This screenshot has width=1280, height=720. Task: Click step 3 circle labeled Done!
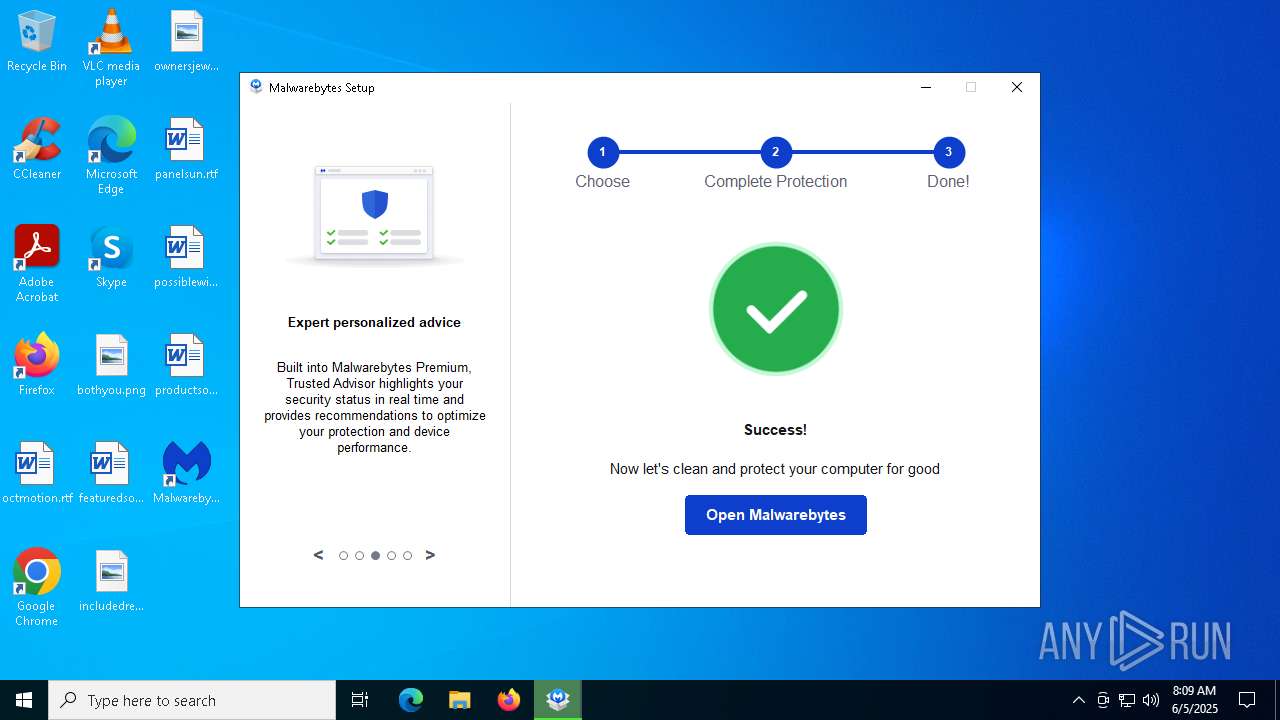coord(948,152)
